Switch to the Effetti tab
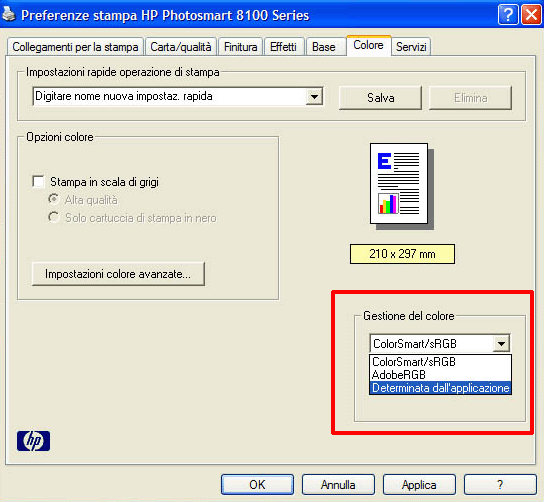 click(x=283, y=46)
